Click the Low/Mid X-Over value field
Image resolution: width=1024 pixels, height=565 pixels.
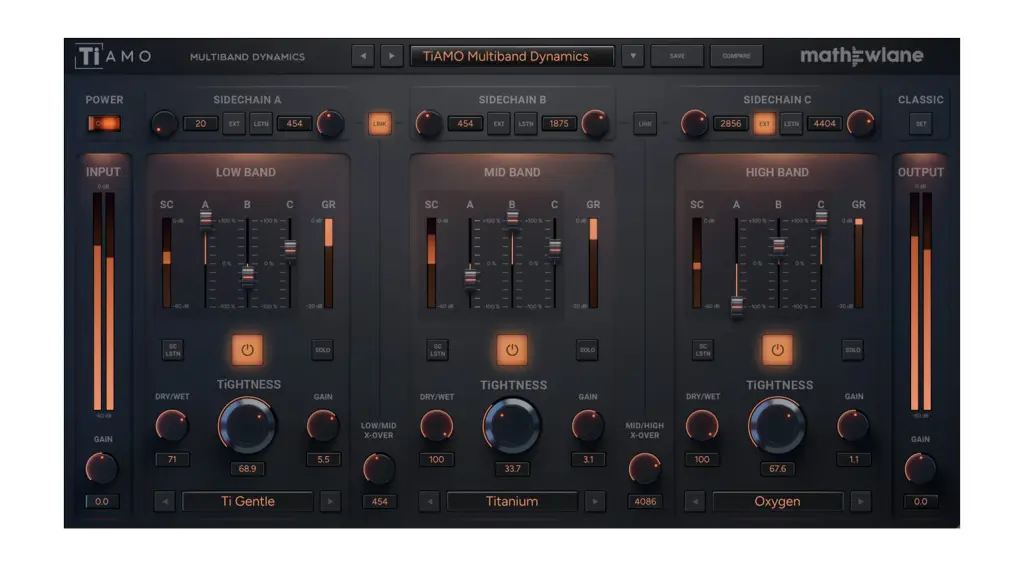(x=379, y=501)
